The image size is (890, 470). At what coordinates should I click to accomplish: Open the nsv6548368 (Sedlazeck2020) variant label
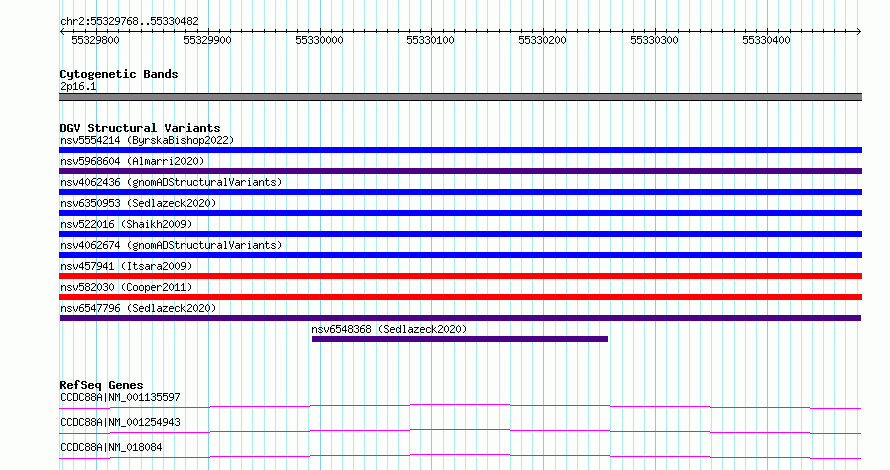[389, 329]
